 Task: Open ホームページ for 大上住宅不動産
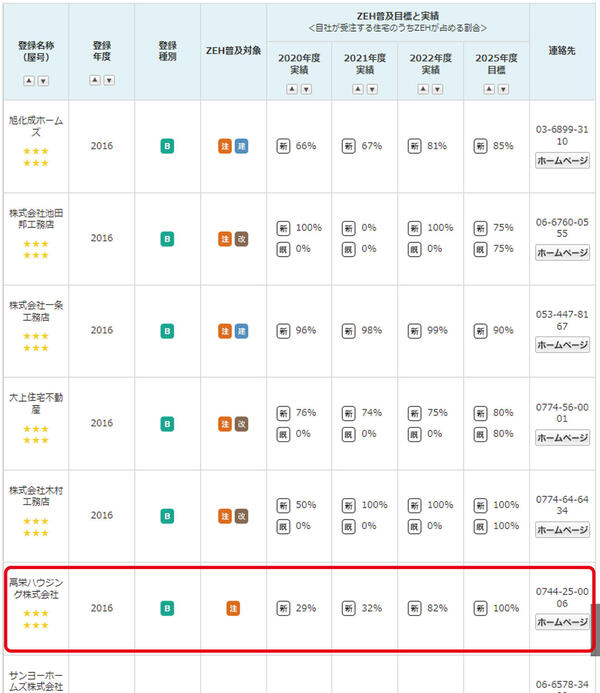click(x=562, y=438)
